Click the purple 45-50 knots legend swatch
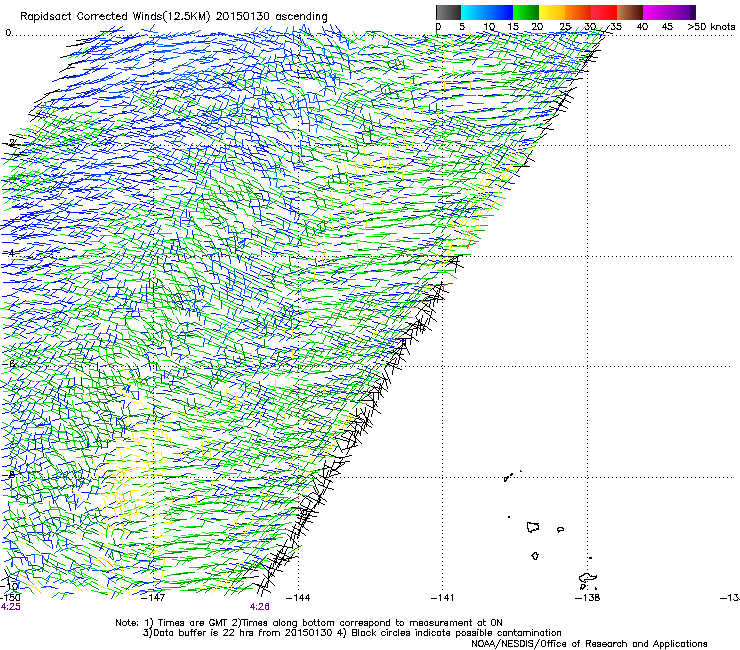The width and height of the screenshot is (740, 650). click(682, 12)
